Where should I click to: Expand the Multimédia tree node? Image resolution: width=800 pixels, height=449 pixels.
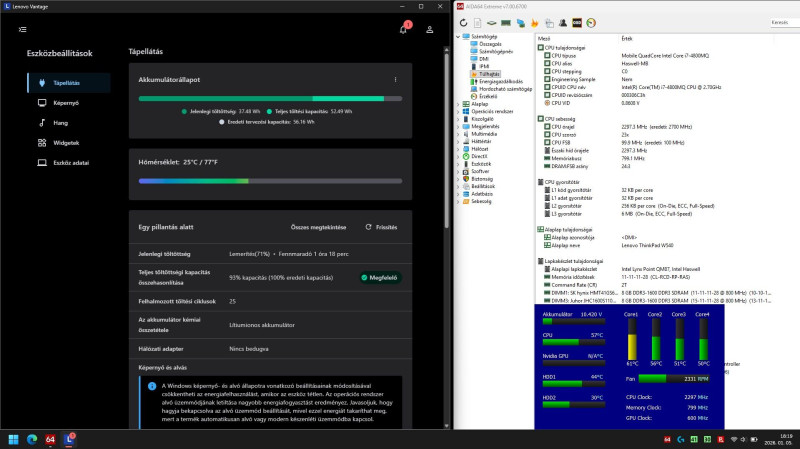click(x=458, y=134)
